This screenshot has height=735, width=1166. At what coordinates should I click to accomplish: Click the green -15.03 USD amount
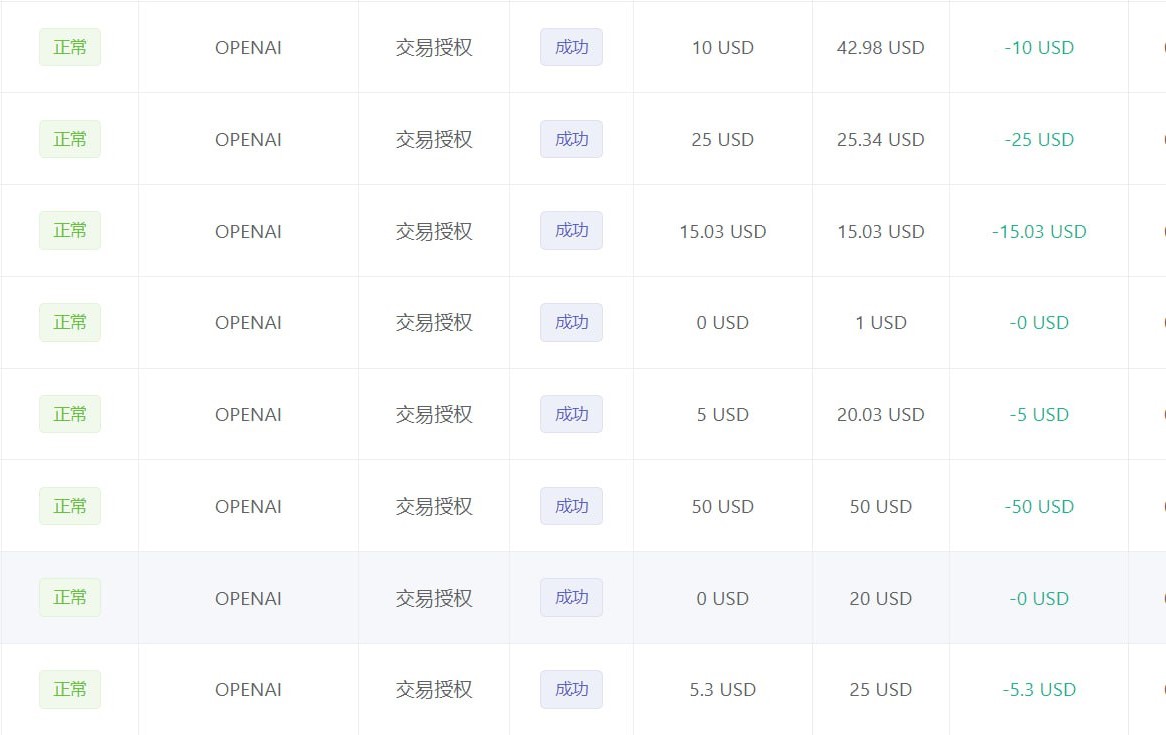[1039, 231]
